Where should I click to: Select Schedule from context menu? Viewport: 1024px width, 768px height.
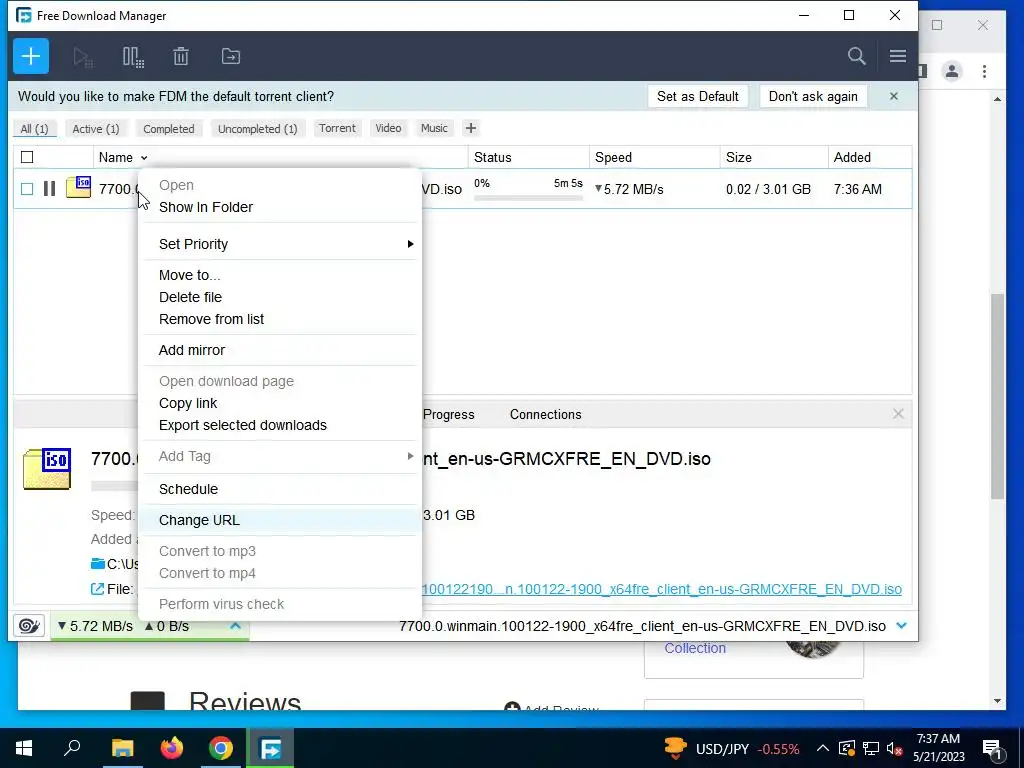pyautogui.click(x=280, y=489)
